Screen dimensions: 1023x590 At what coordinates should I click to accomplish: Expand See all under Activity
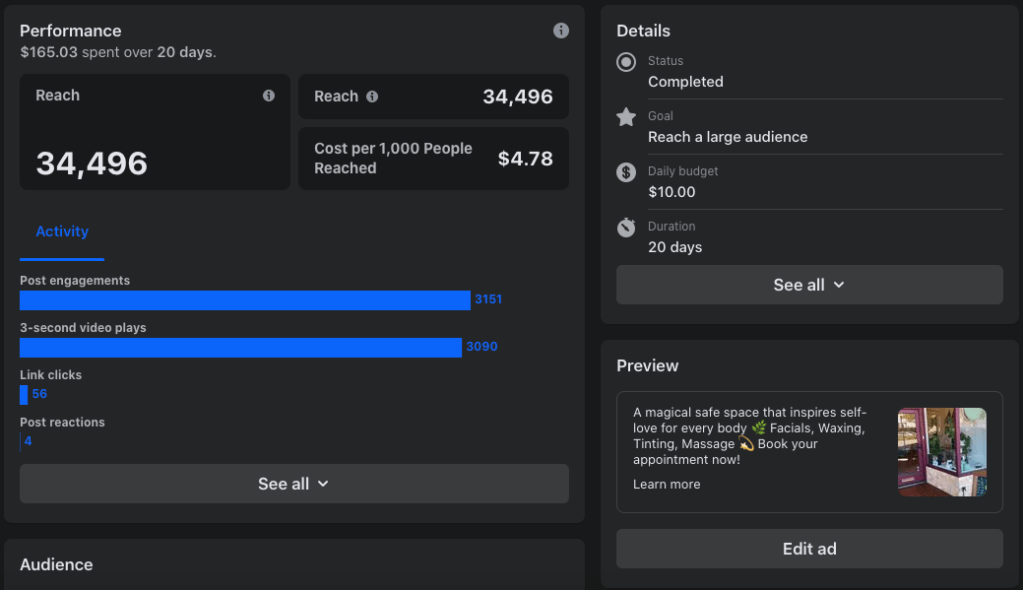[x=294, y=484]
